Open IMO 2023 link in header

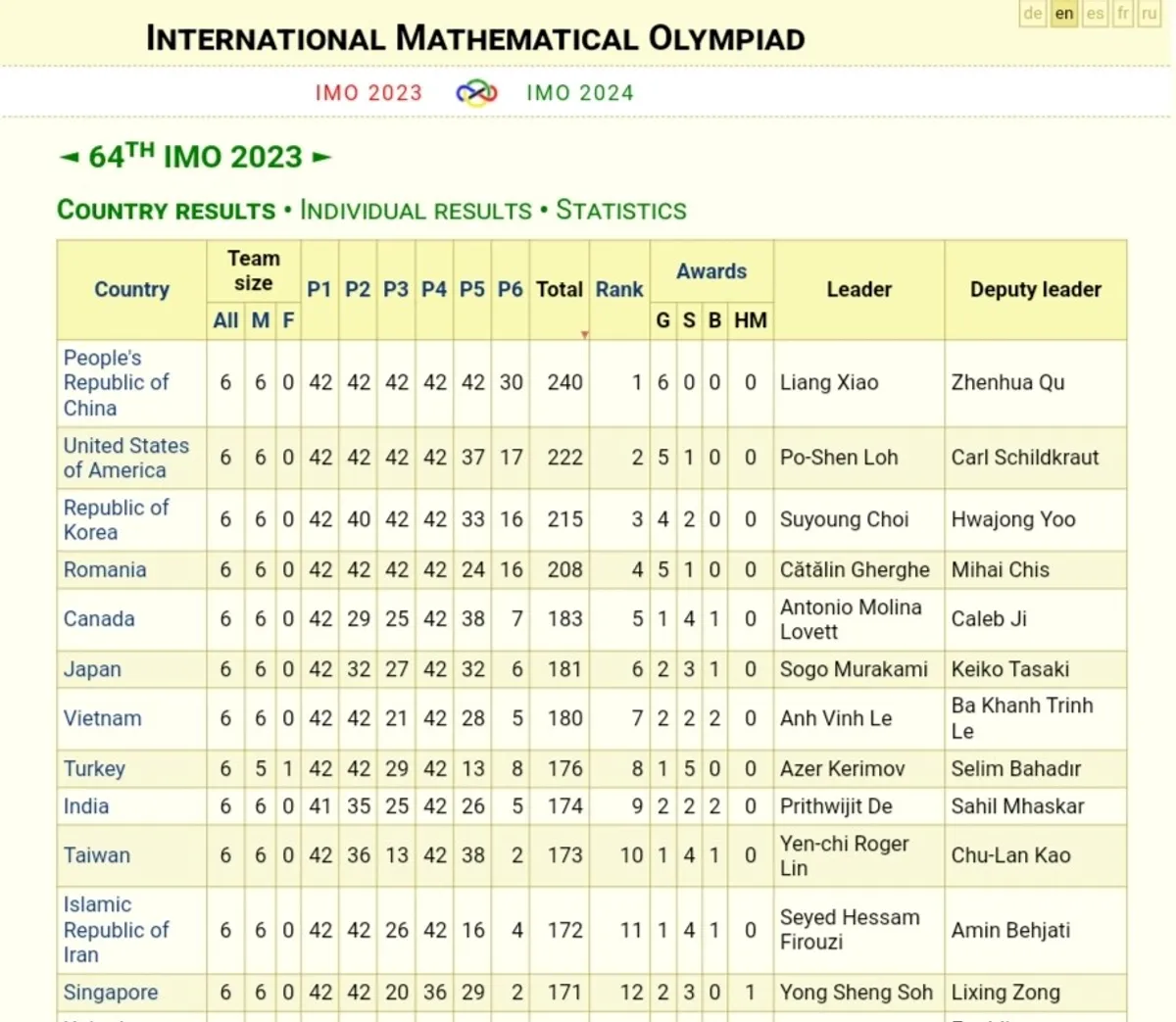click(368, 93)
